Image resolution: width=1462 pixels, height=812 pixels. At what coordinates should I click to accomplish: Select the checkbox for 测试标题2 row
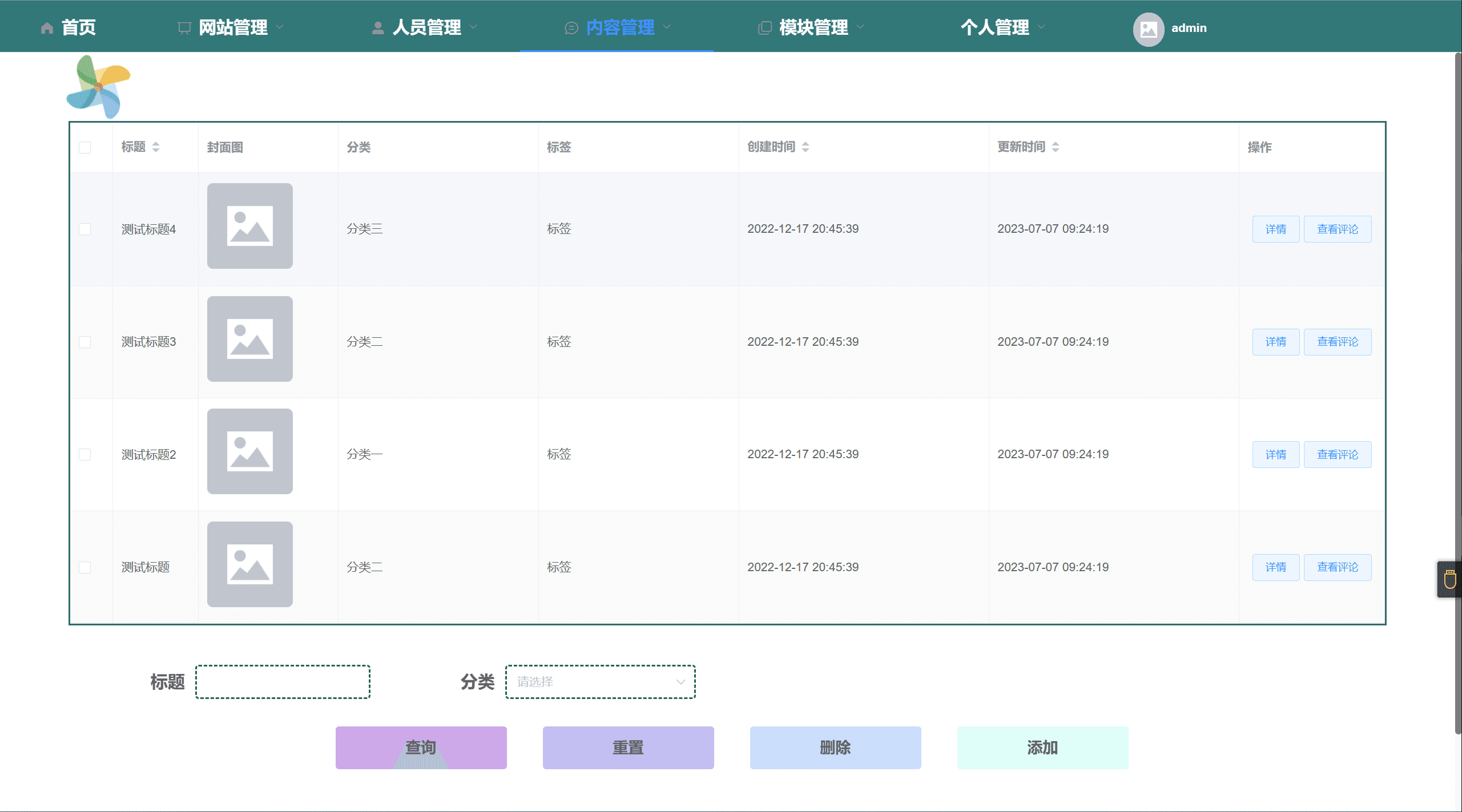coord(84,454)
